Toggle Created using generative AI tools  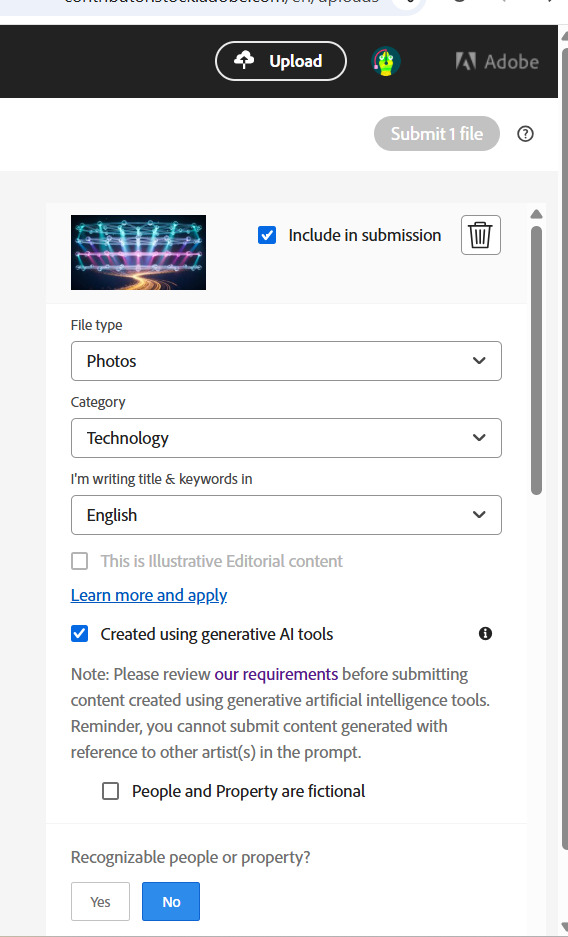[x=79, y=633]
